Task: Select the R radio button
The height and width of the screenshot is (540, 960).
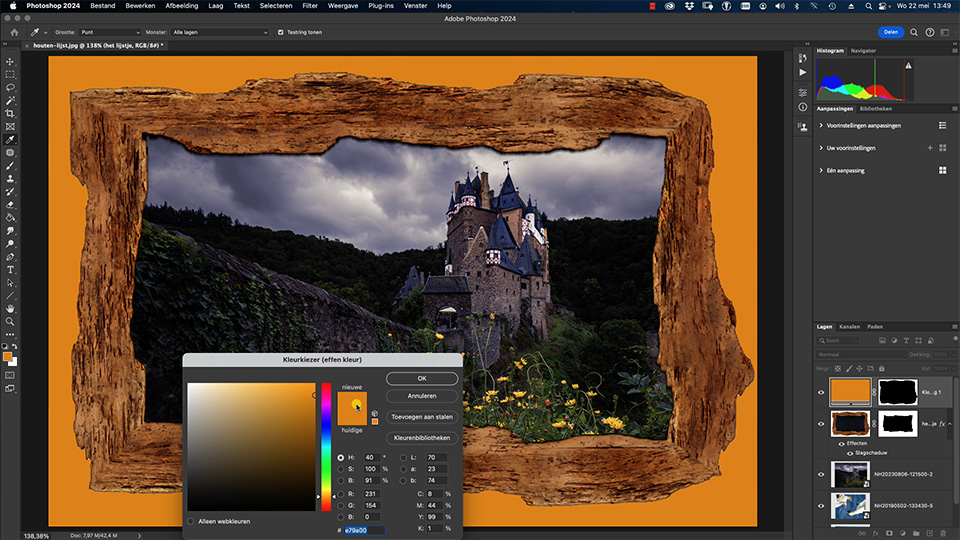Action: tap(340, 493)
